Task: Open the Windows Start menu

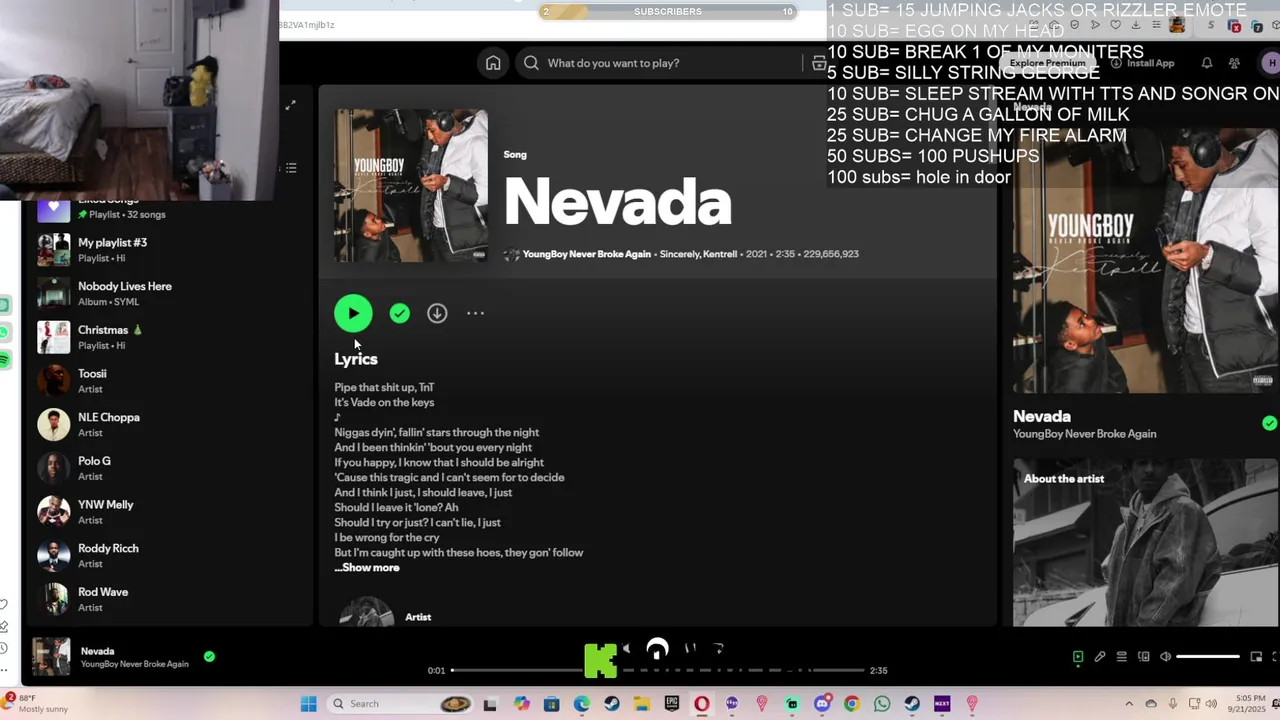Action: pos(309,704)
